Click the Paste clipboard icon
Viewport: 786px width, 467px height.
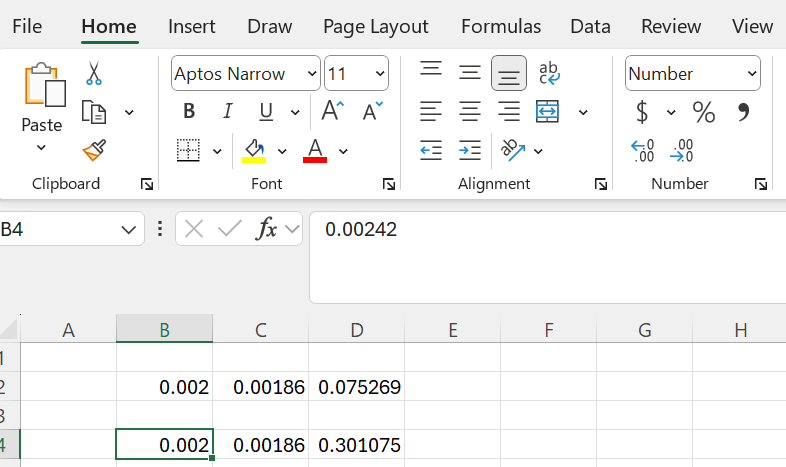(x=45, y=84)
